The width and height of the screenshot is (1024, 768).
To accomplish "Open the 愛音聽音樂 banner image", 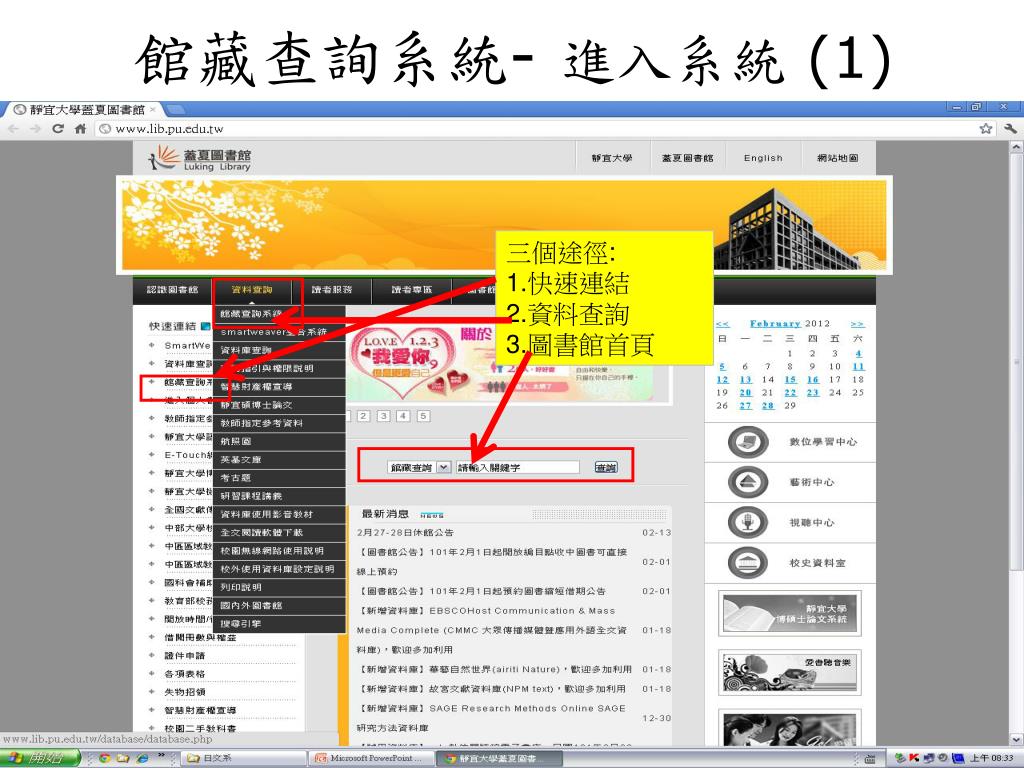I will [790, 673].
